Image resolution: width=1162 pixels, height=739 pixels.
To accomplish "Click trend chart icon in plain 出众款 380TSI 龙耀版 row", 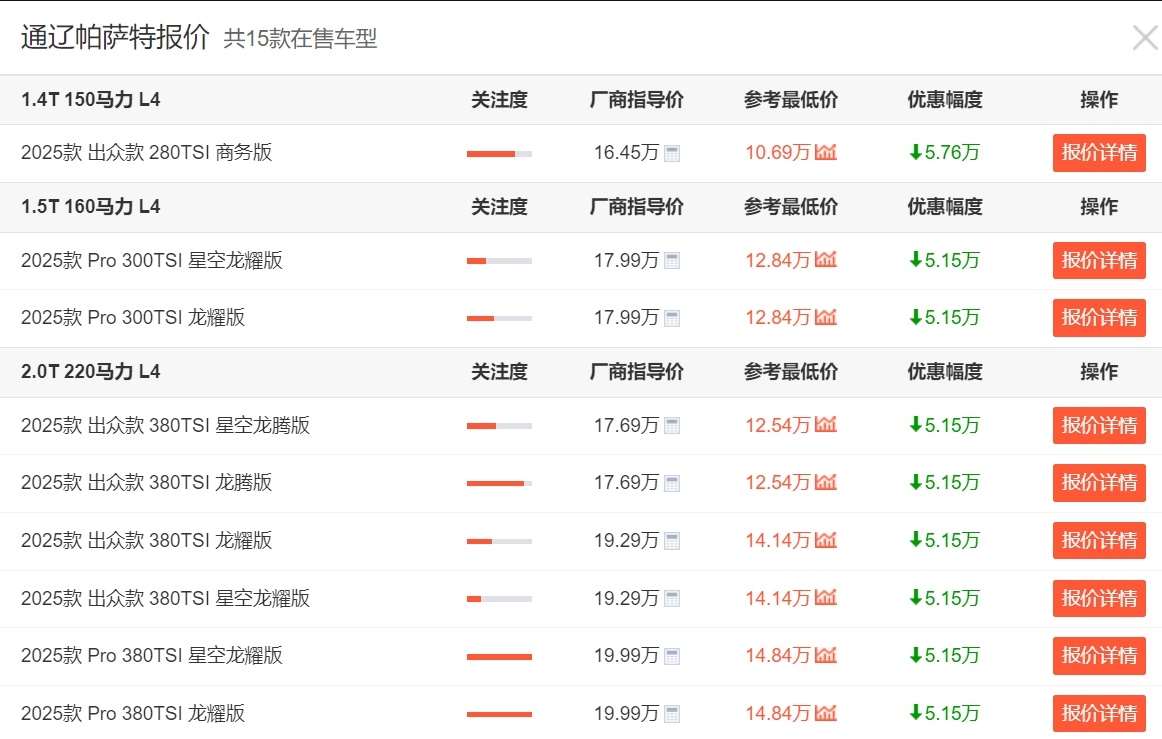I will coord(826,540).
